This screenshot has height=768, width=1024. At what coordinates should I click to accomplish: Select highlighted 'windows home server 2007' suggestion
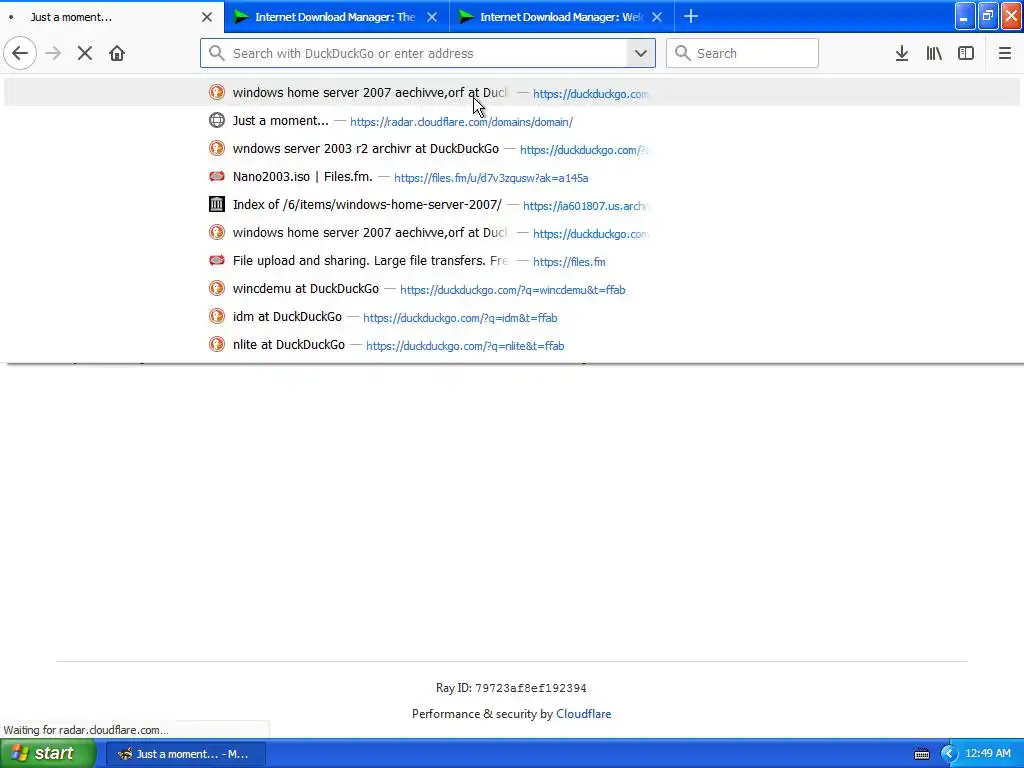[x=512, y=92]
